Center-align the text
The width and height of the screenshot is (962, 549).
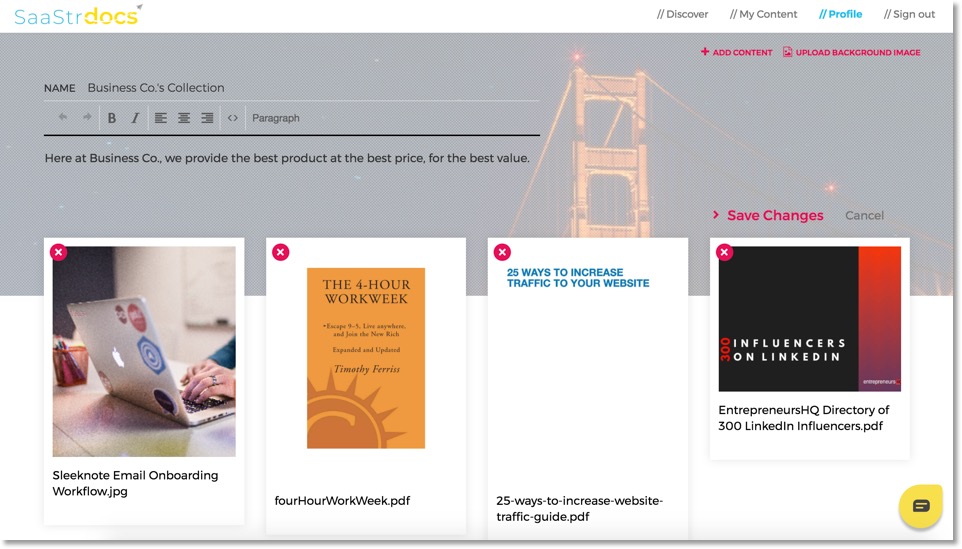184,118
